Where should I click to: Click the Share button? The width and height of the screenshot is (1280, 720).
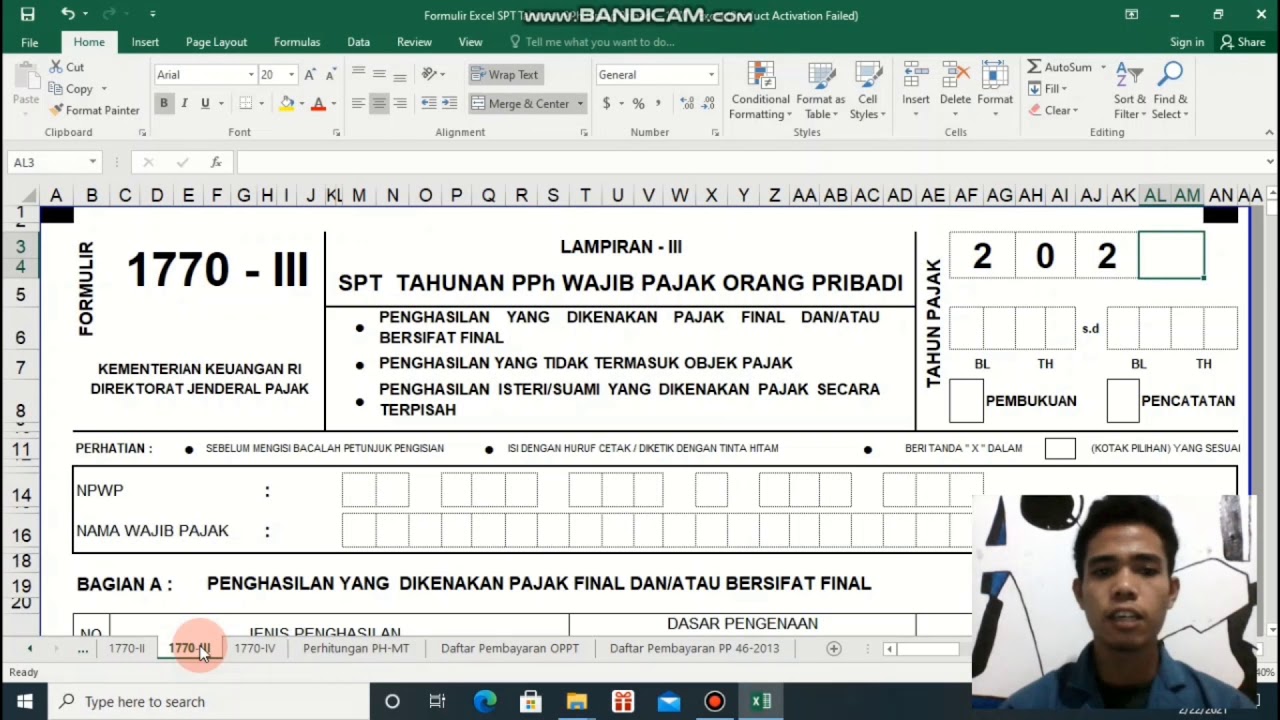(x=1243, y=42)
